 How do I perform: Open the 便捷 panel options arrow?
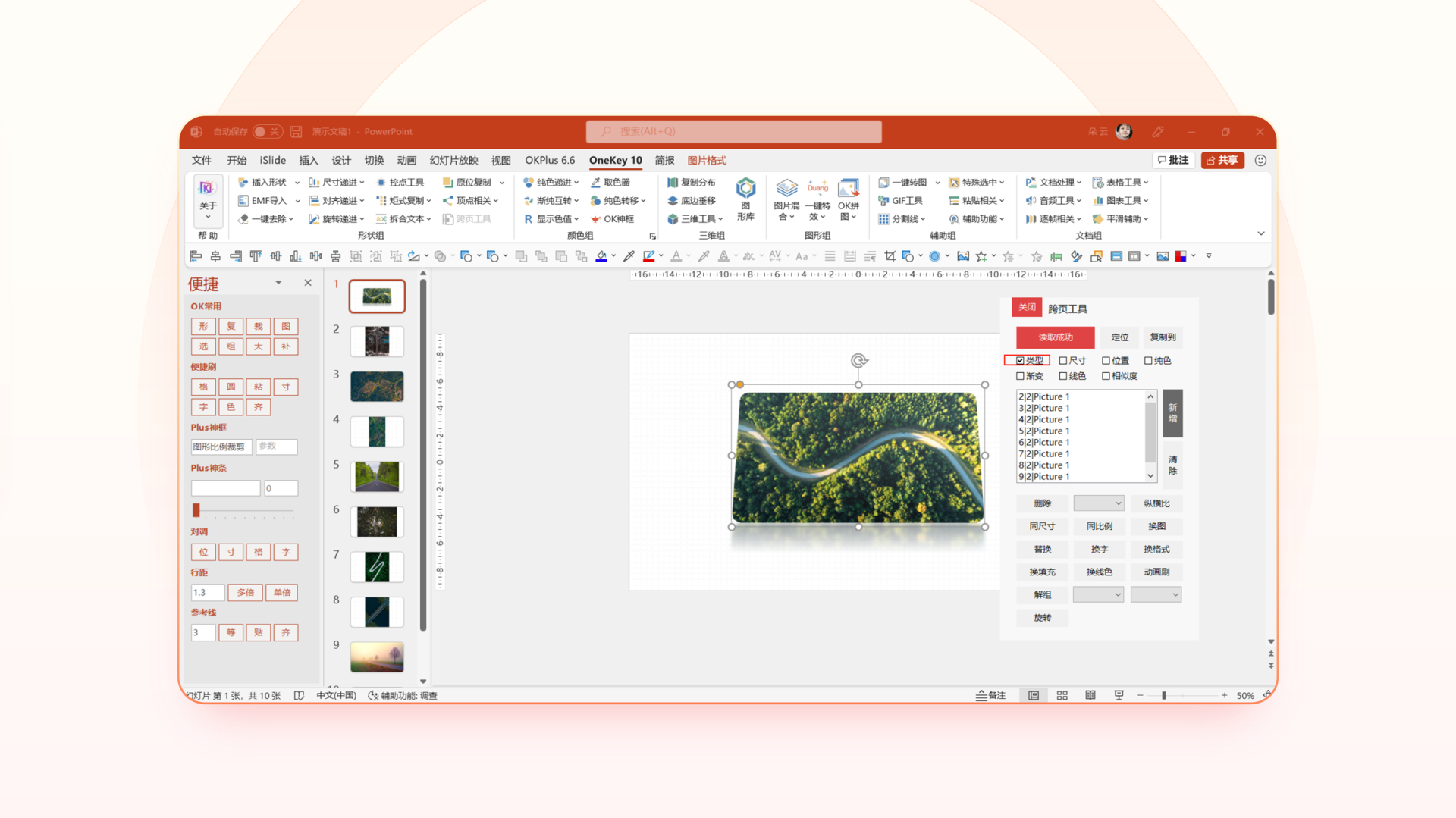pos(278,283)
